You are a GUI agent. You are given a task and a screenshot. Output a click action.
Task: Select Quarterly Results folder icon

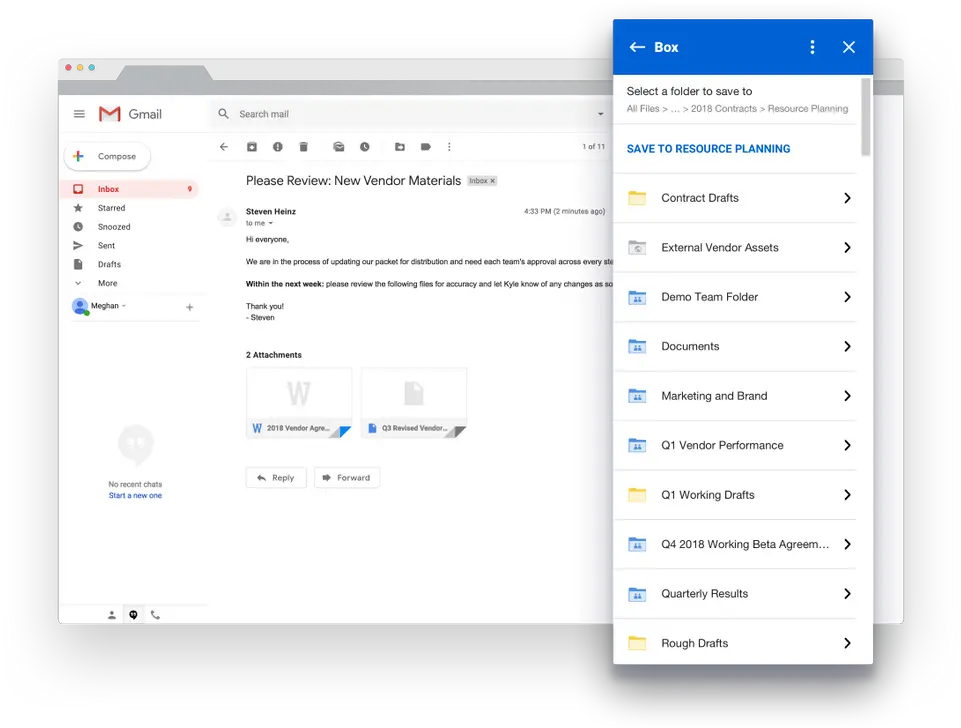(x=637, y=594)
